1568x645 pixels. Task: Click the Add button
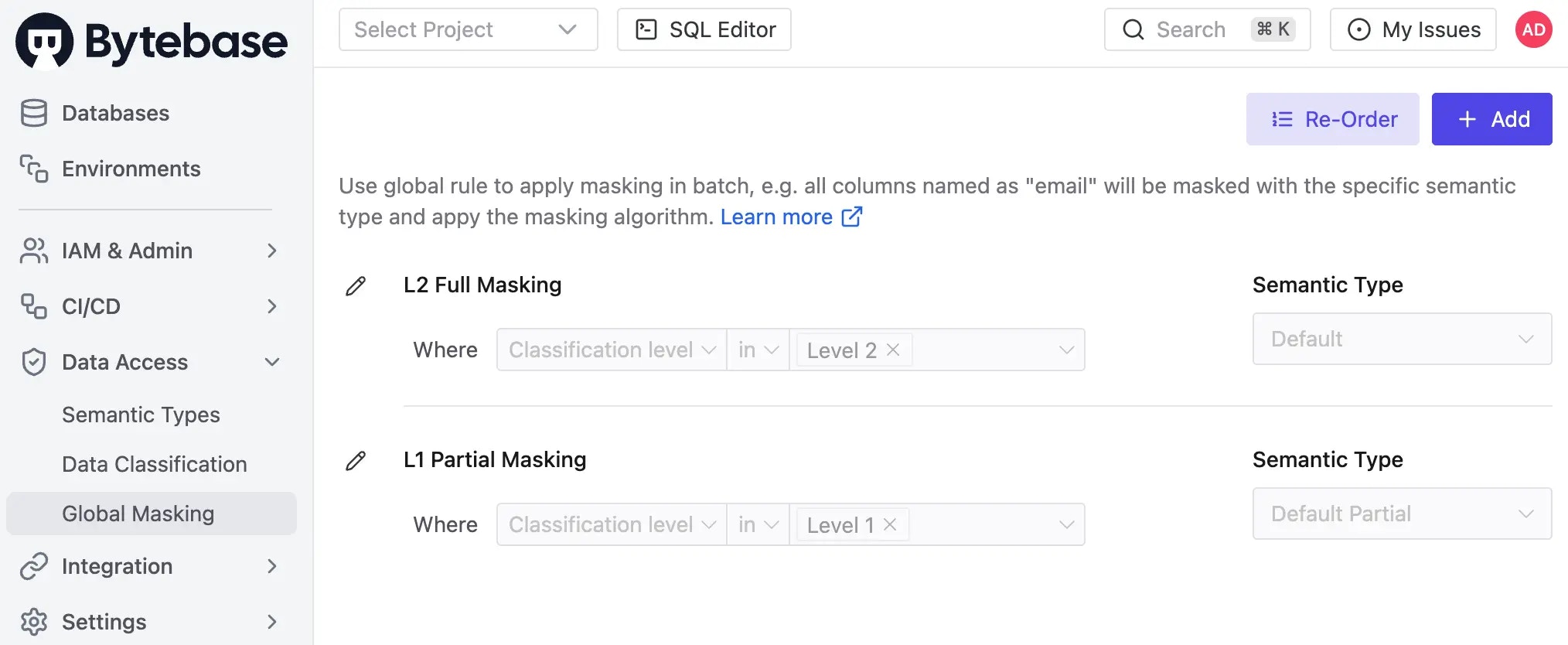[1491, 119]
